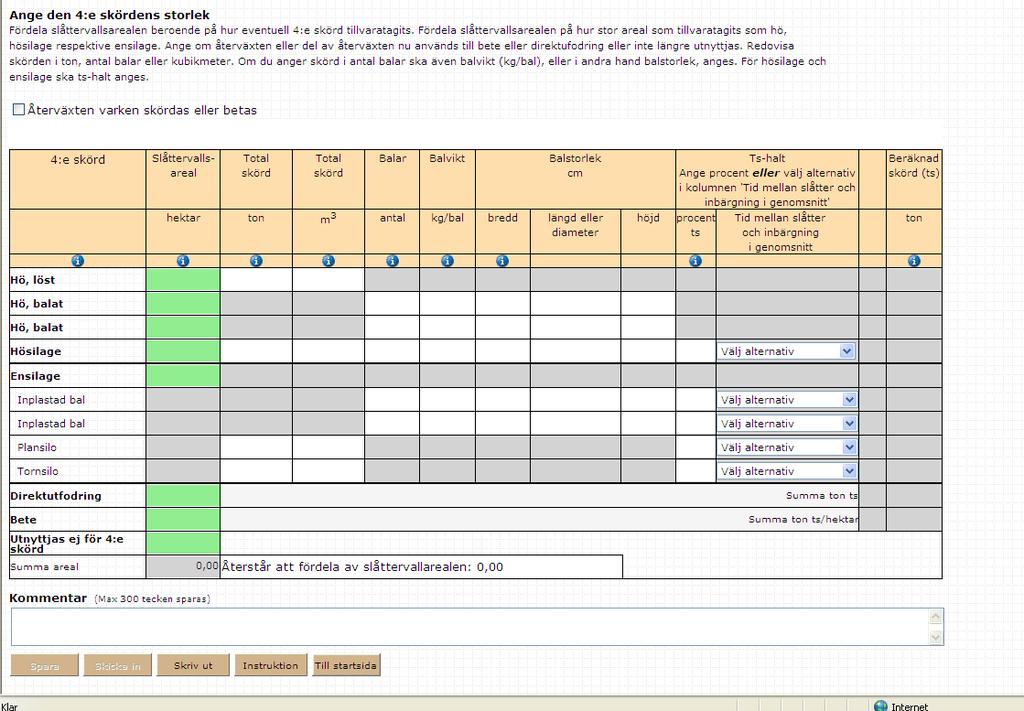Viewport: 1024px width, 711px height.
Task: Click the Kommentar box scroll-up arrow
Action: point(936,616)
